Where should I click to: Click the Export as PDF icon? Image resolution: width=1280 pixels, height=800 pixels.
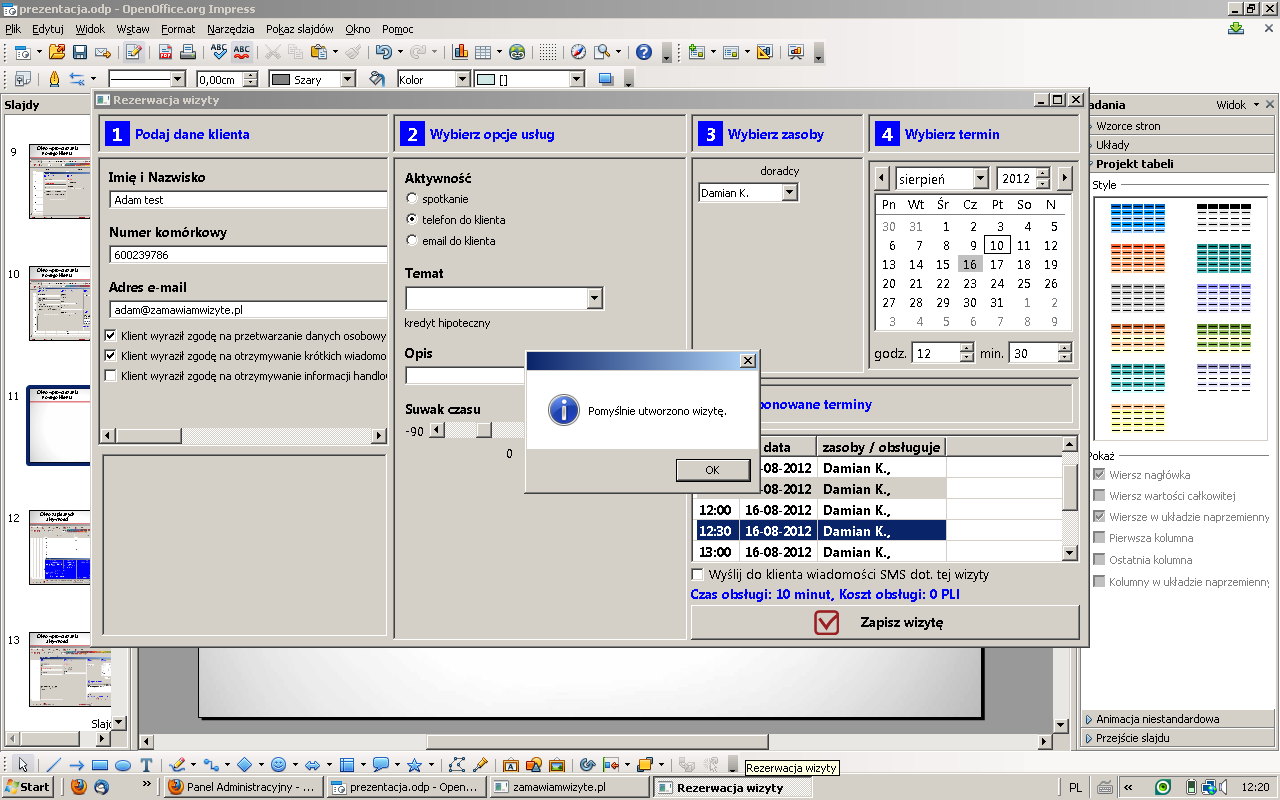165,52
